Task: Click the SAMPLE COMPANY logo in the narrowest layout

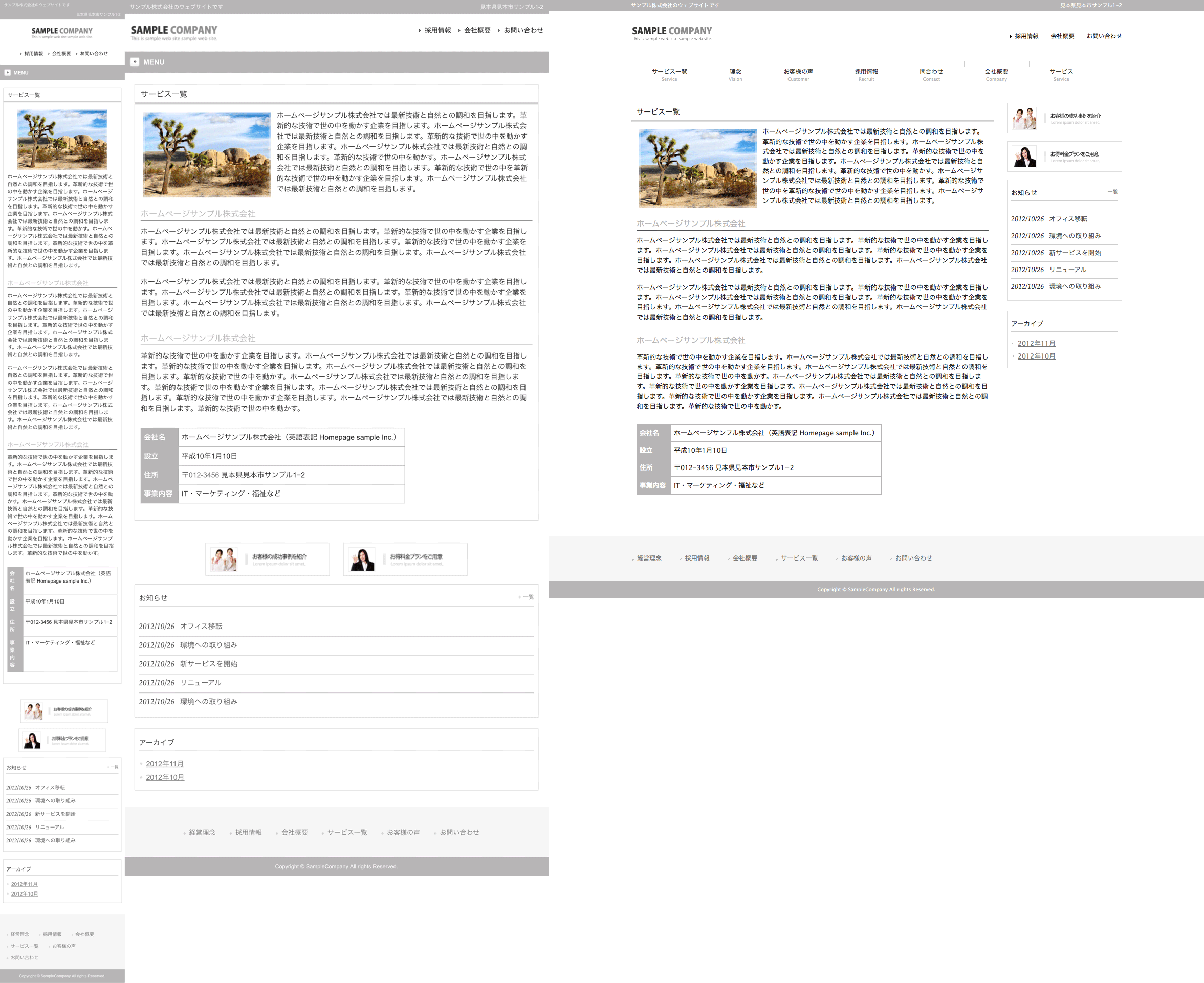Action: point(62,32)
